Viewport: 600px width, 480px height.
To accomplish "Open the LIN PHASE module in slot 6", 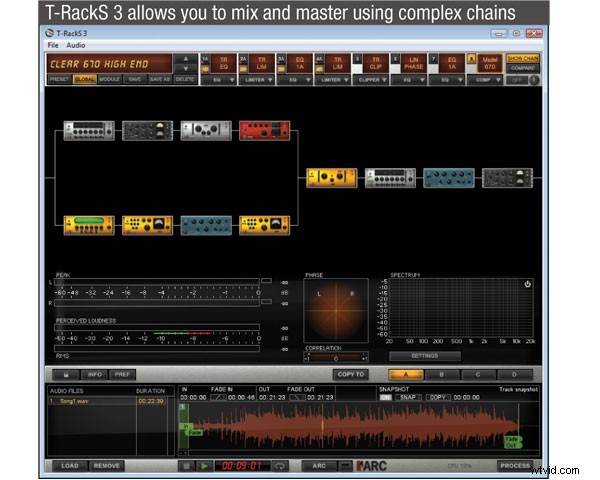I will (413, 64).
